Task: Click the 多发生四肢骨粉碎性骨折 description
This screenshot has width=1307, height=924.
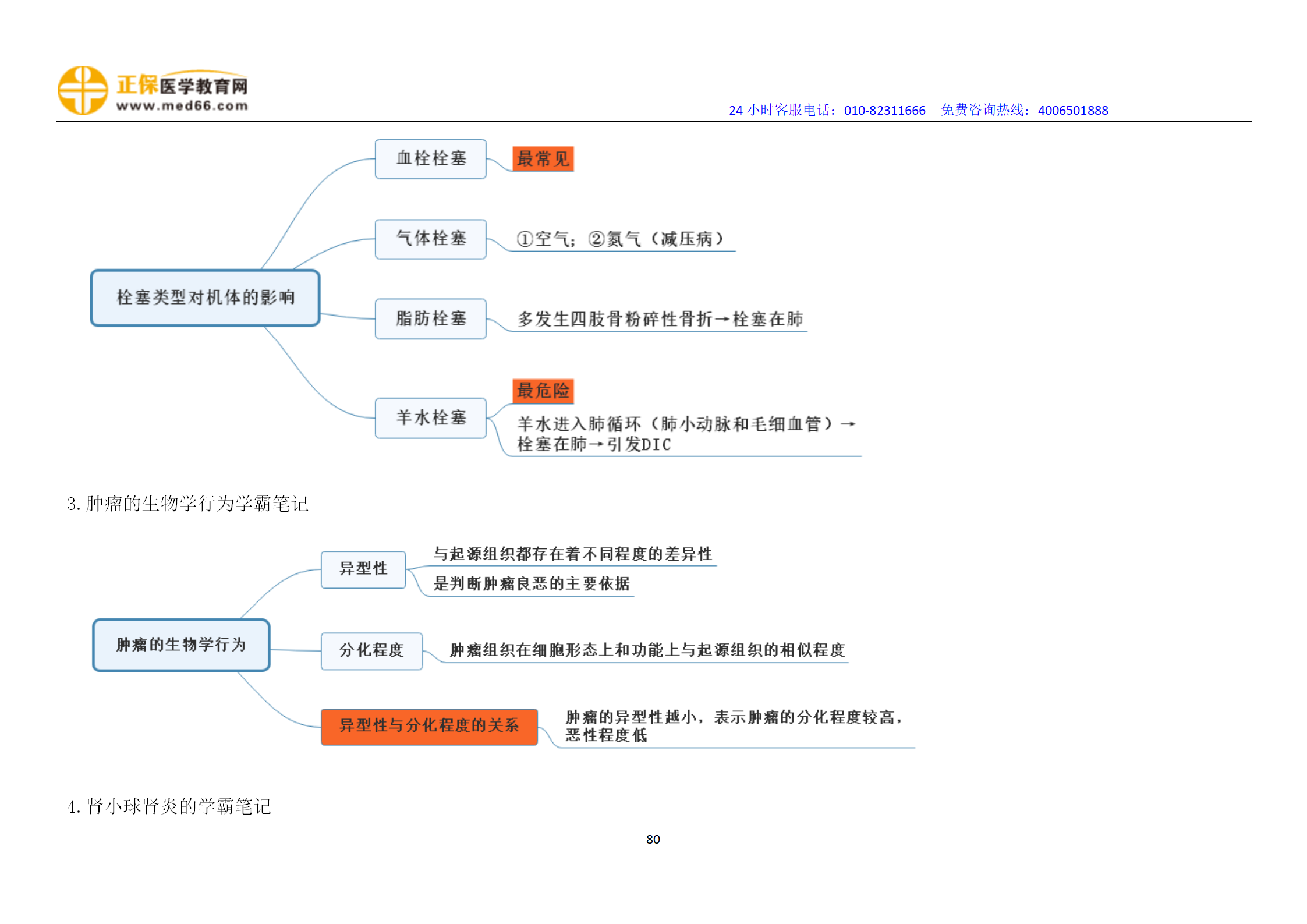Action: 660,319
